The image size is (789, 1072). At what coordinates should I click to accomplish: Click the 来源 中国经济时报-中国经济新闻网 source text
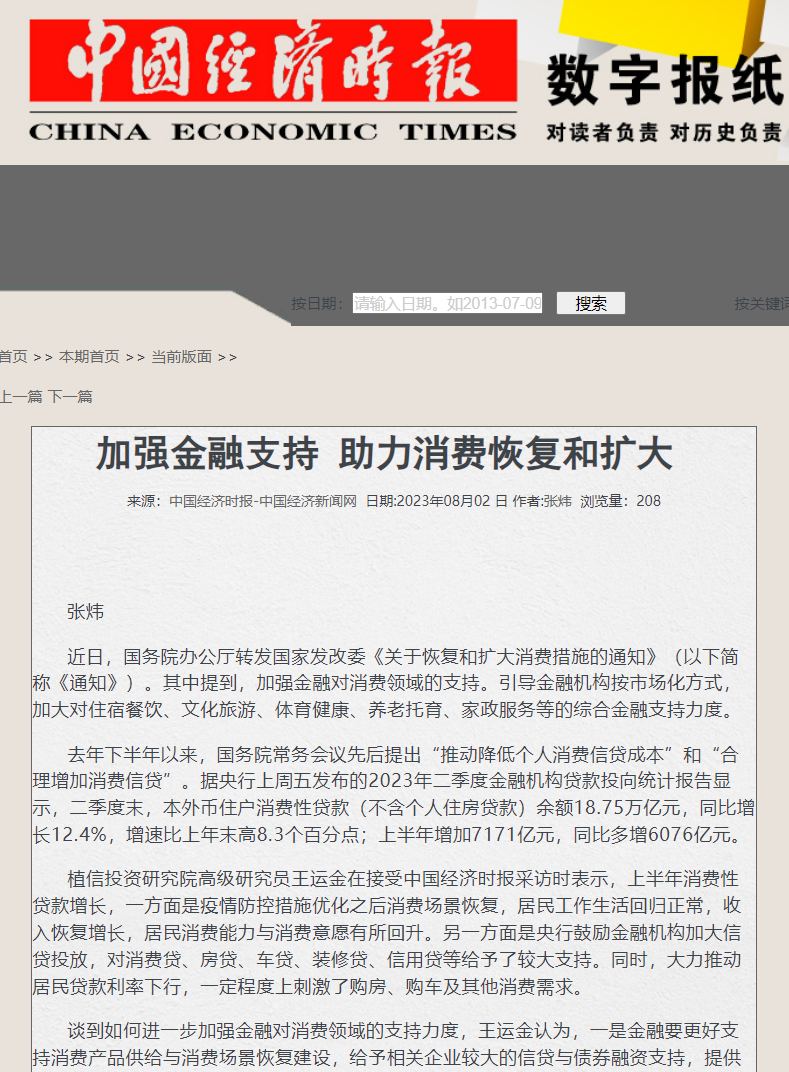click(242, 501)
